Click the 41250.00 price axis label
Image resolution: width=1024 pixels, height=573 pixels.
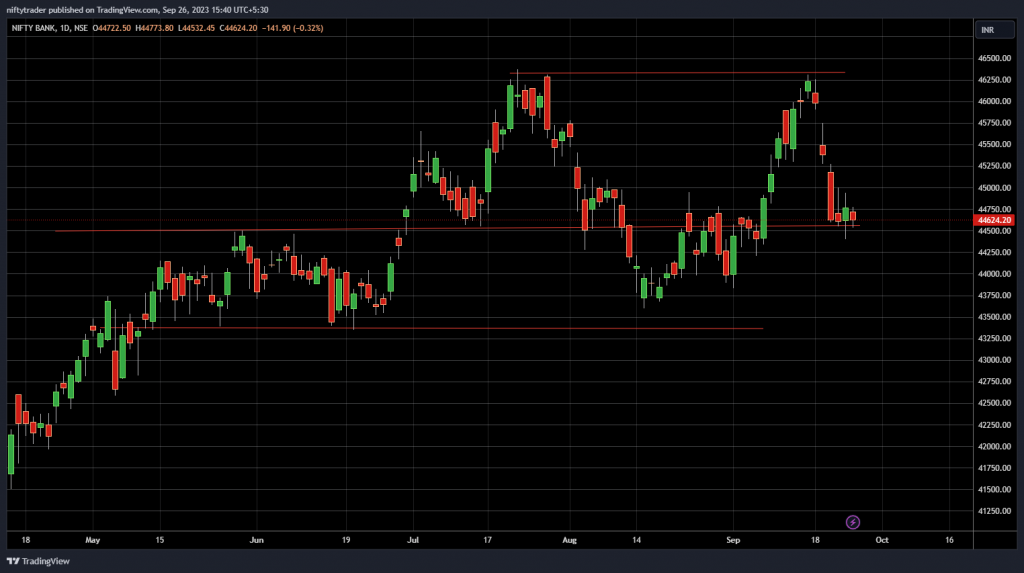point(994,511)
